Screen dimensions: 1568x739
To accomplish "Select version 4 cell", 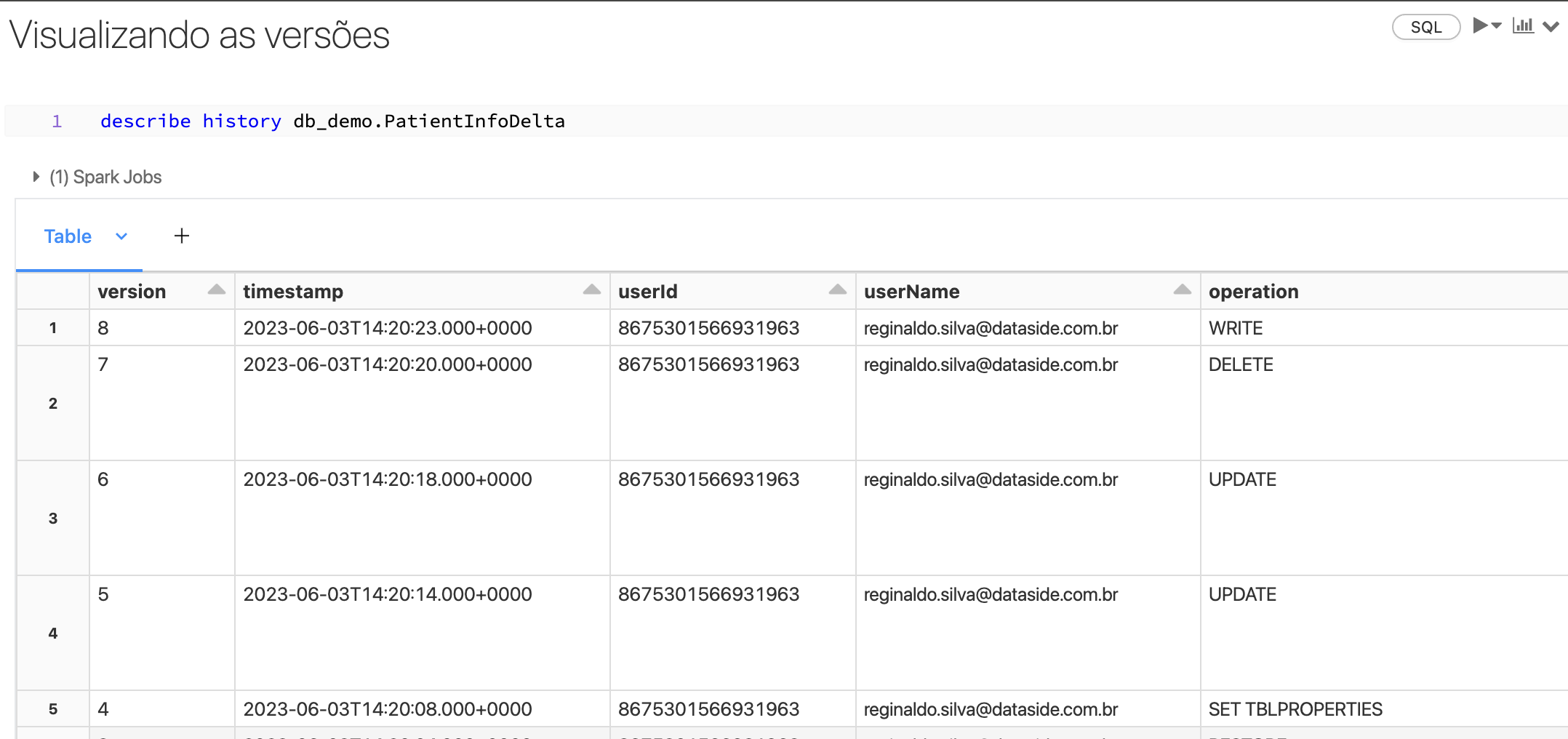I will pos(161,709).
